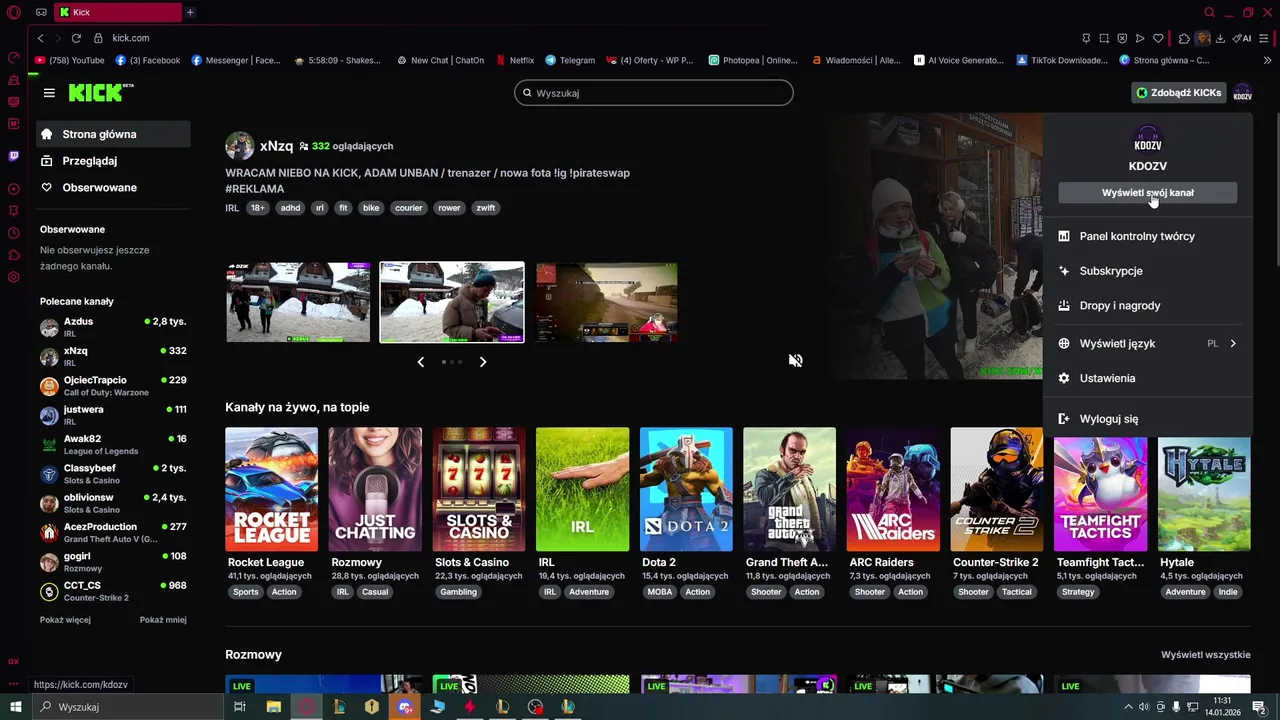Image resolution: width=1280 pixels, height=720 pixels.
Task: Click the KICK beta logo
Action: click(101, 92)
